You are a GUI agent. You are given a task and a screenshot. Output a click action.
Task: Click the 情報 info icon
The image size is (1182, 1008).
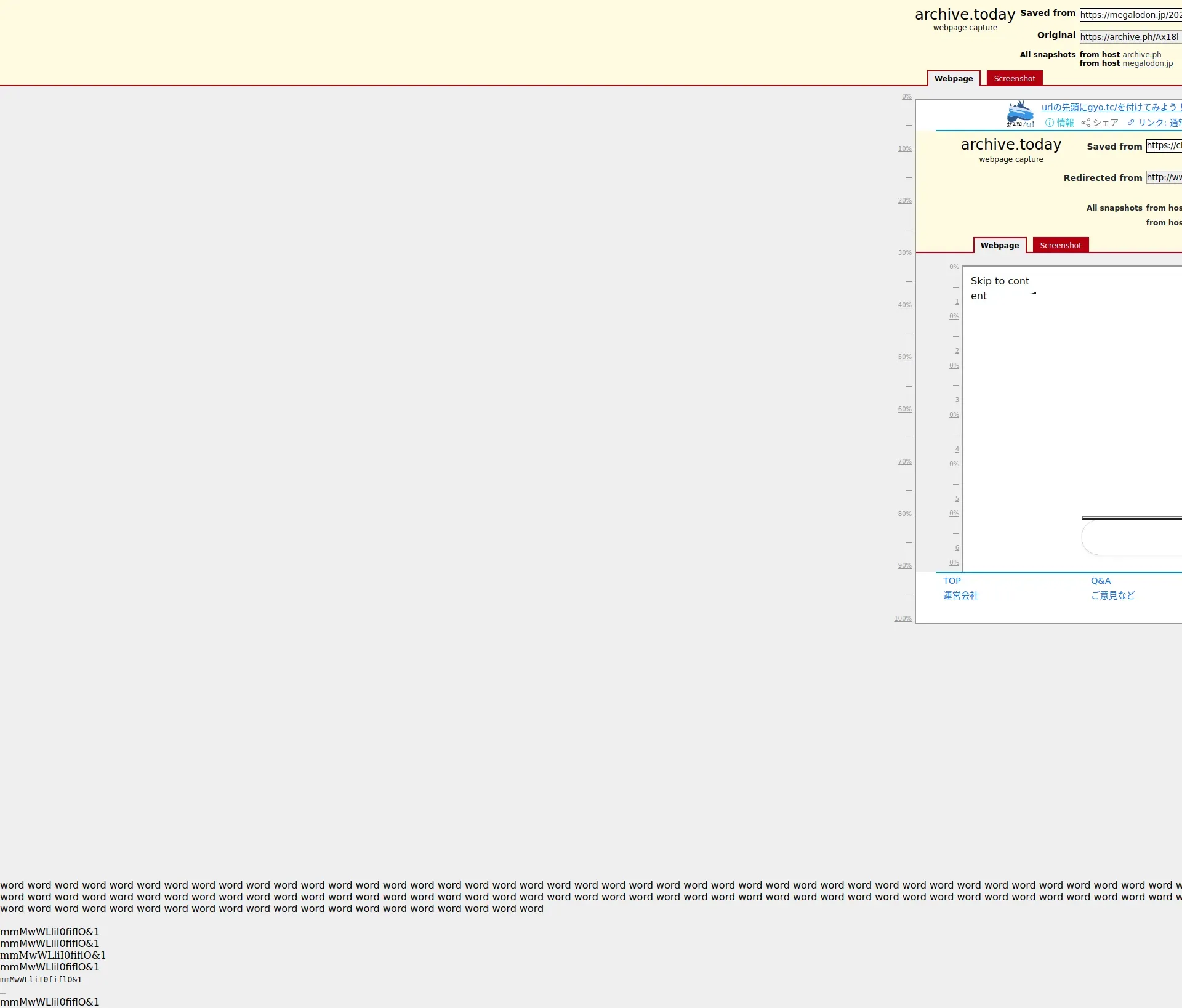click(1050, 123)
